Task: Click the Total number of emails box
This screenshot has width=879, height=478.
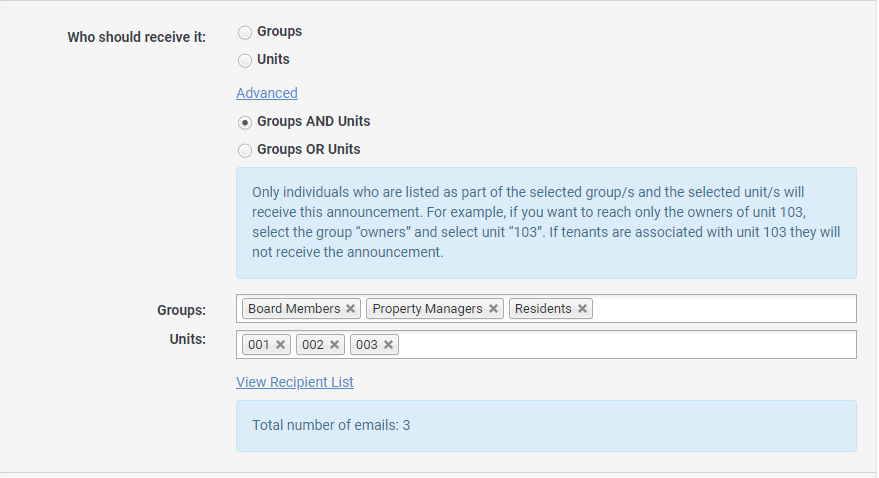Action: tap(546, 426)
